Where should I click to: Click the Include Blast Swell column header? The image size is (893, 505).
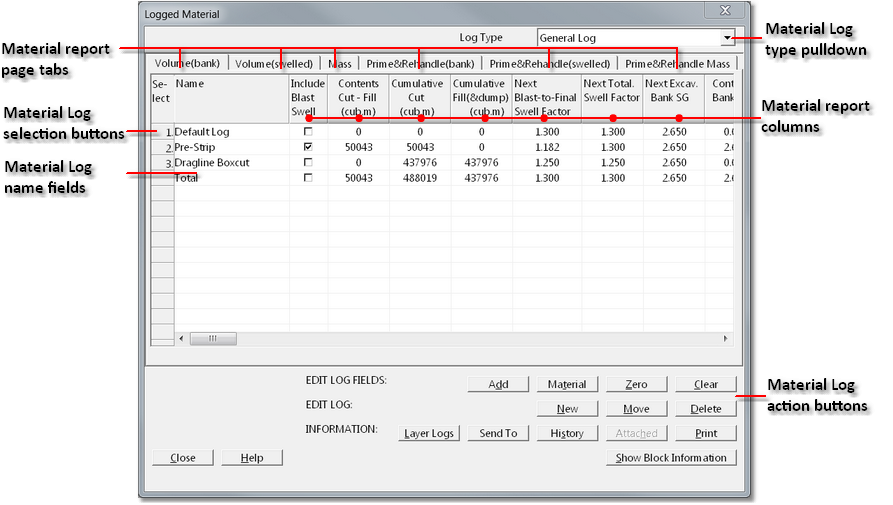[308, 98]
